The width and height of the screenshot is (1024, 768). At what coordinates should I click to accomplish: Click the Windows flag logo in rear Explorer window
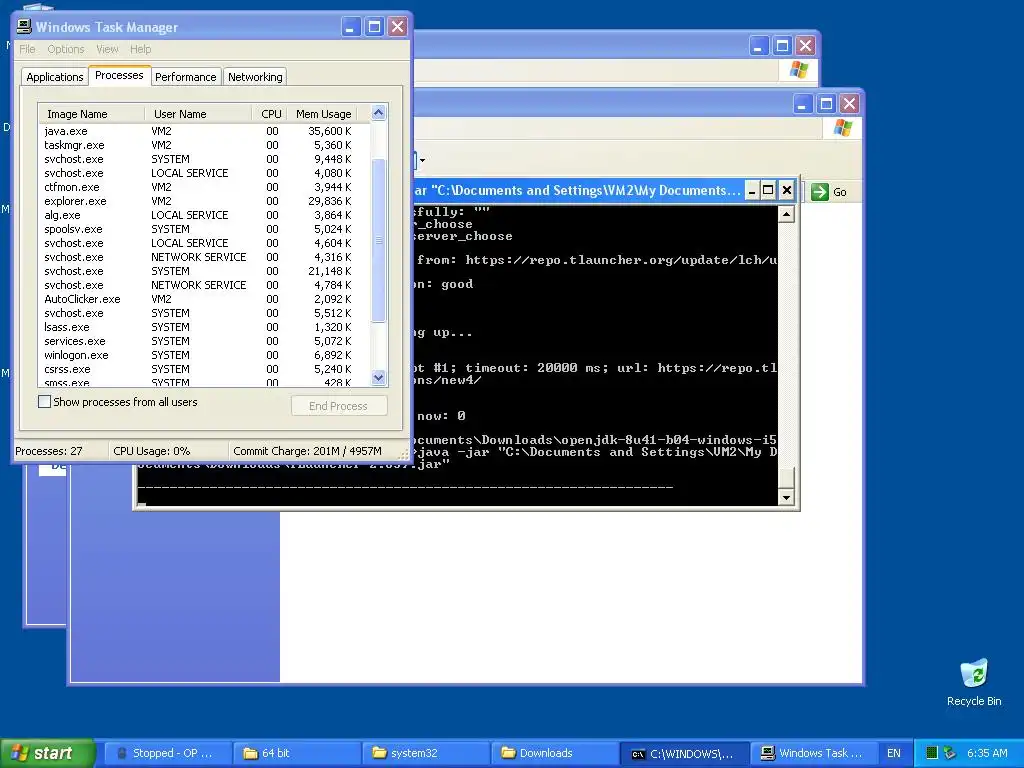click(x=798, y=70)
